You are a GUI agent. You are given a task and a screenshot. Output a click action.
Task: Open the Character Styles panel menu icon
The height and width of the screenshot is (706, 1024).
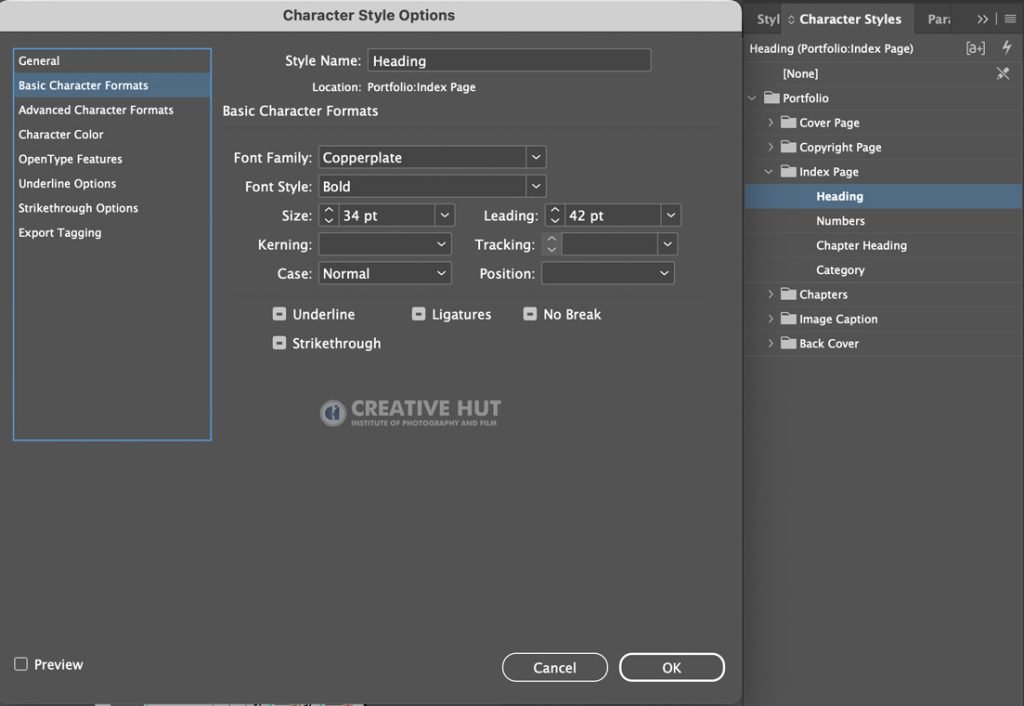pos(1010,19)
